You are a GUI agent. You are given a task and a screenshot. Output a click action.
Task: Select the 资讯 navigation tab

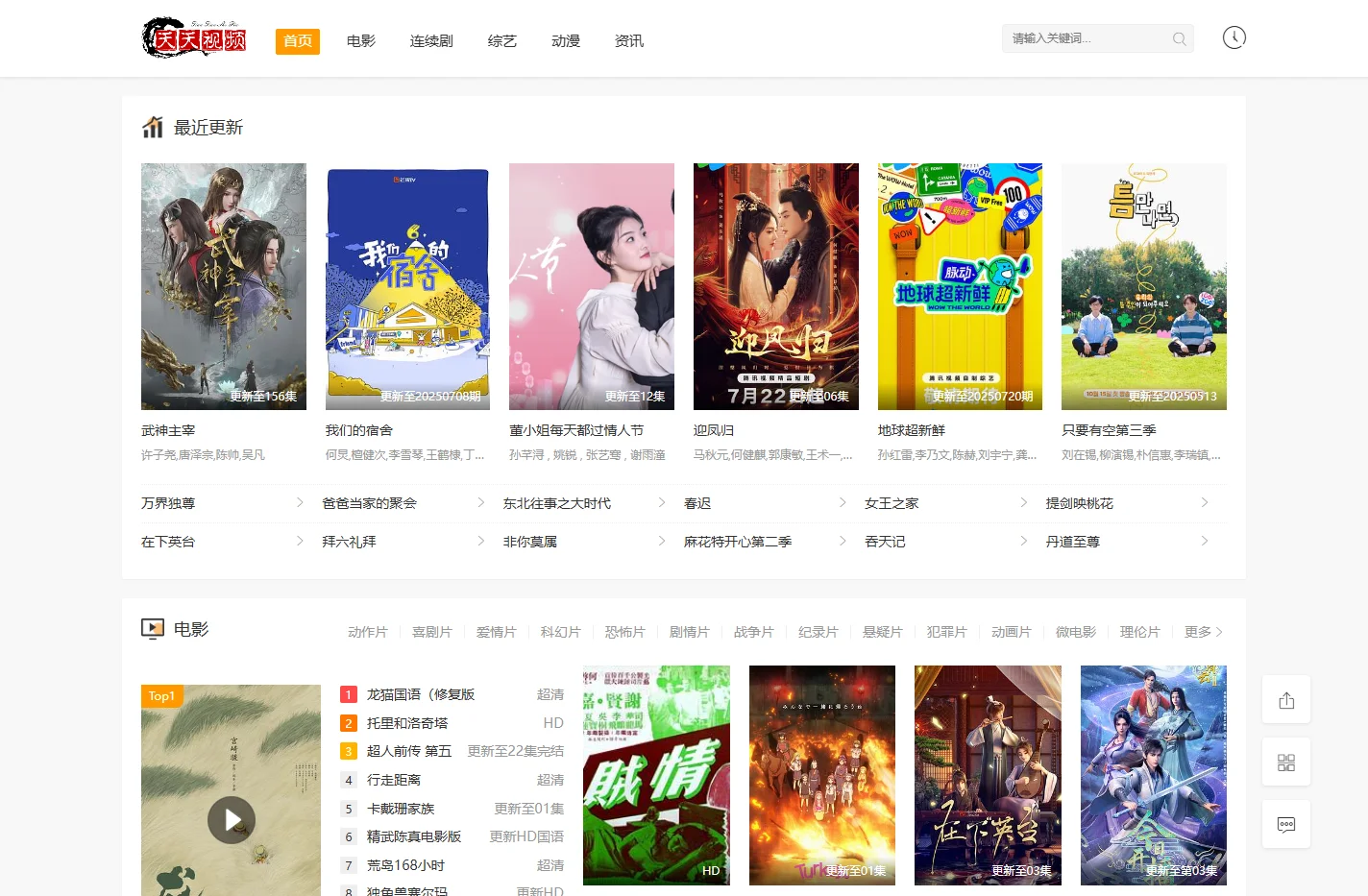(629, 40)
